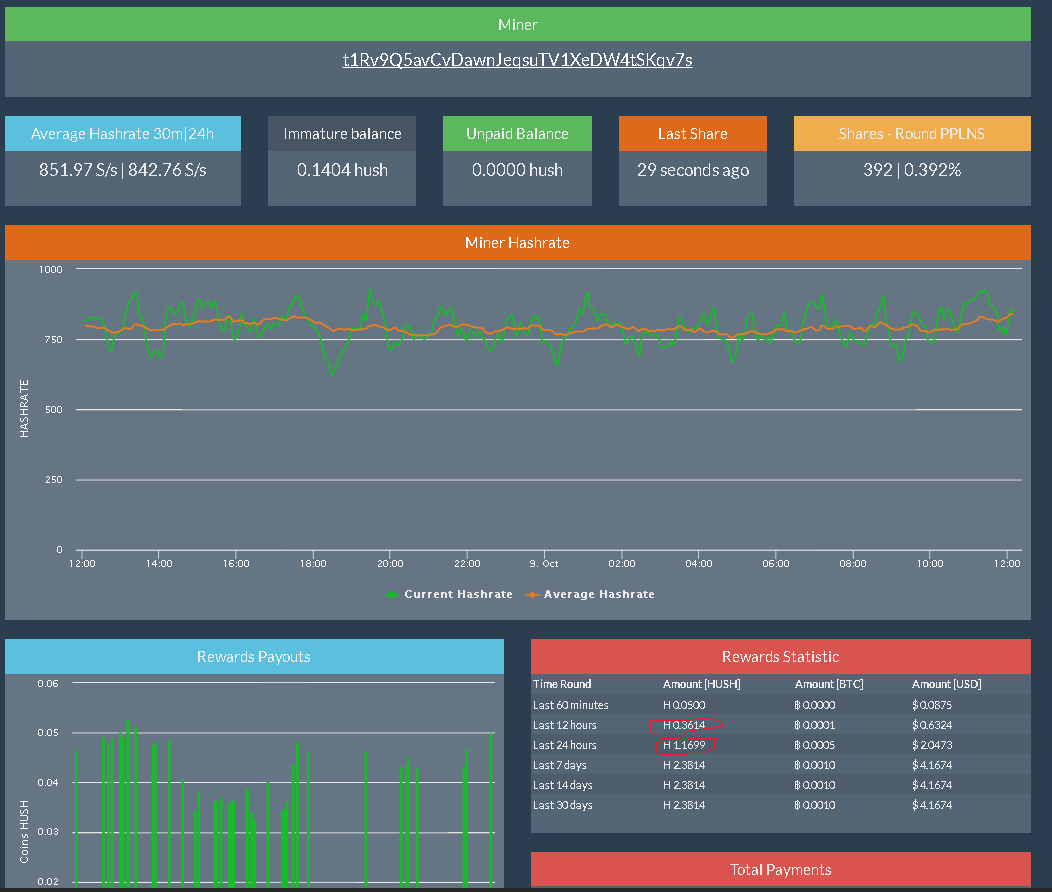Click the 9. Oct marker on time axis

[x=543, y=563]
